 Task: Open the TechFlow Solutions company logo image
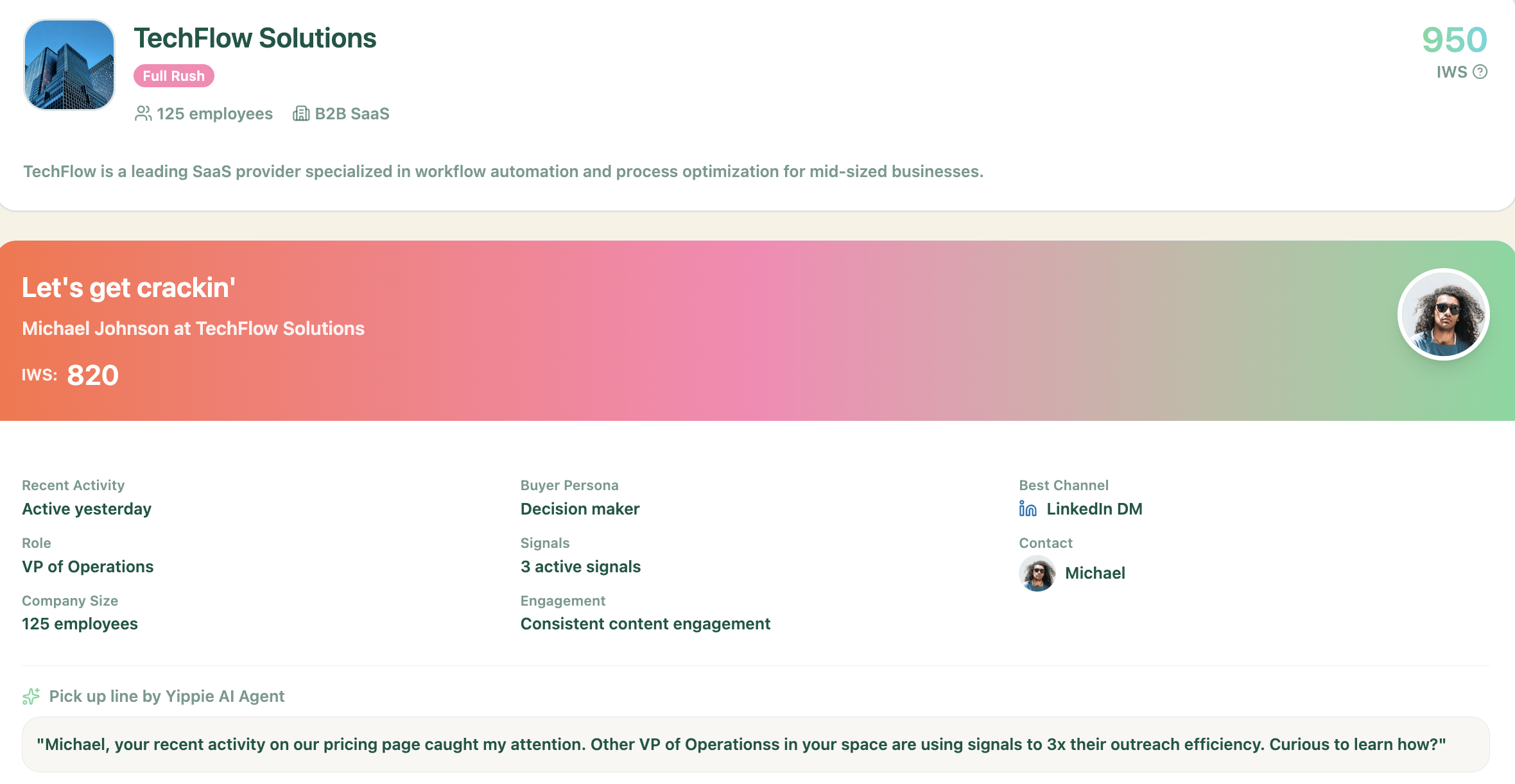(x=69, y=65)
